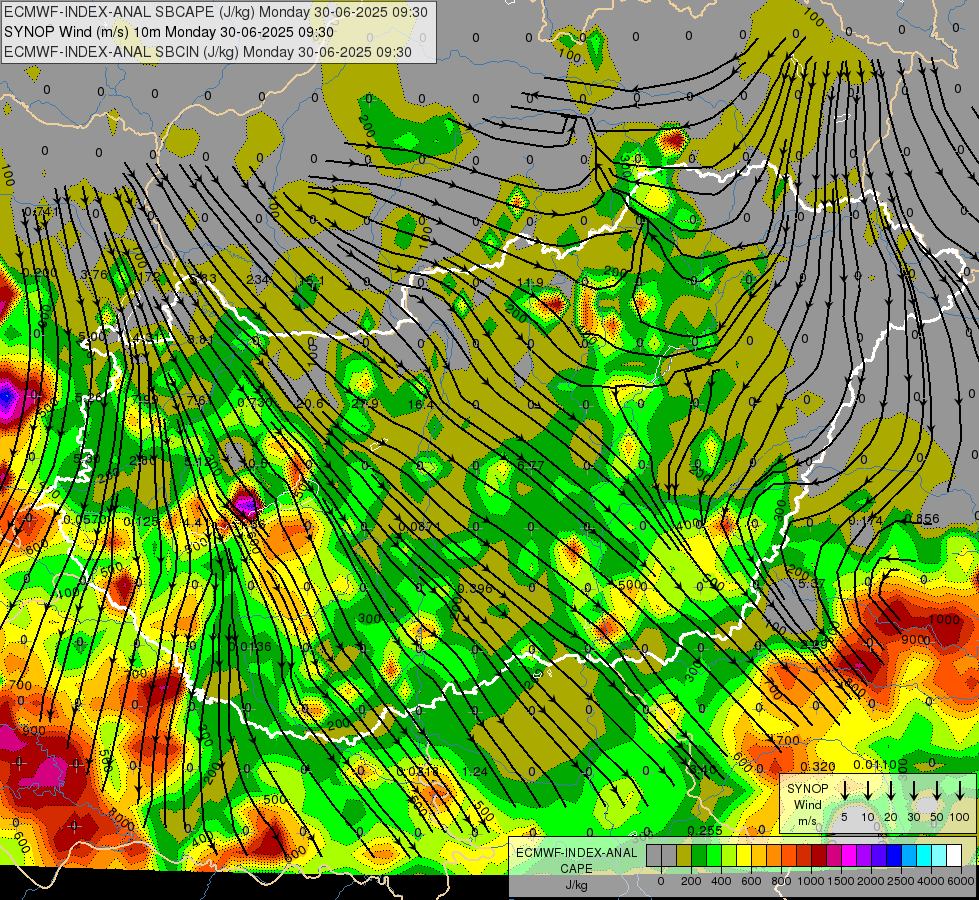
Task: Click the CAPE label in the legend
Action: pyautogui.click(x=576, y=869)
